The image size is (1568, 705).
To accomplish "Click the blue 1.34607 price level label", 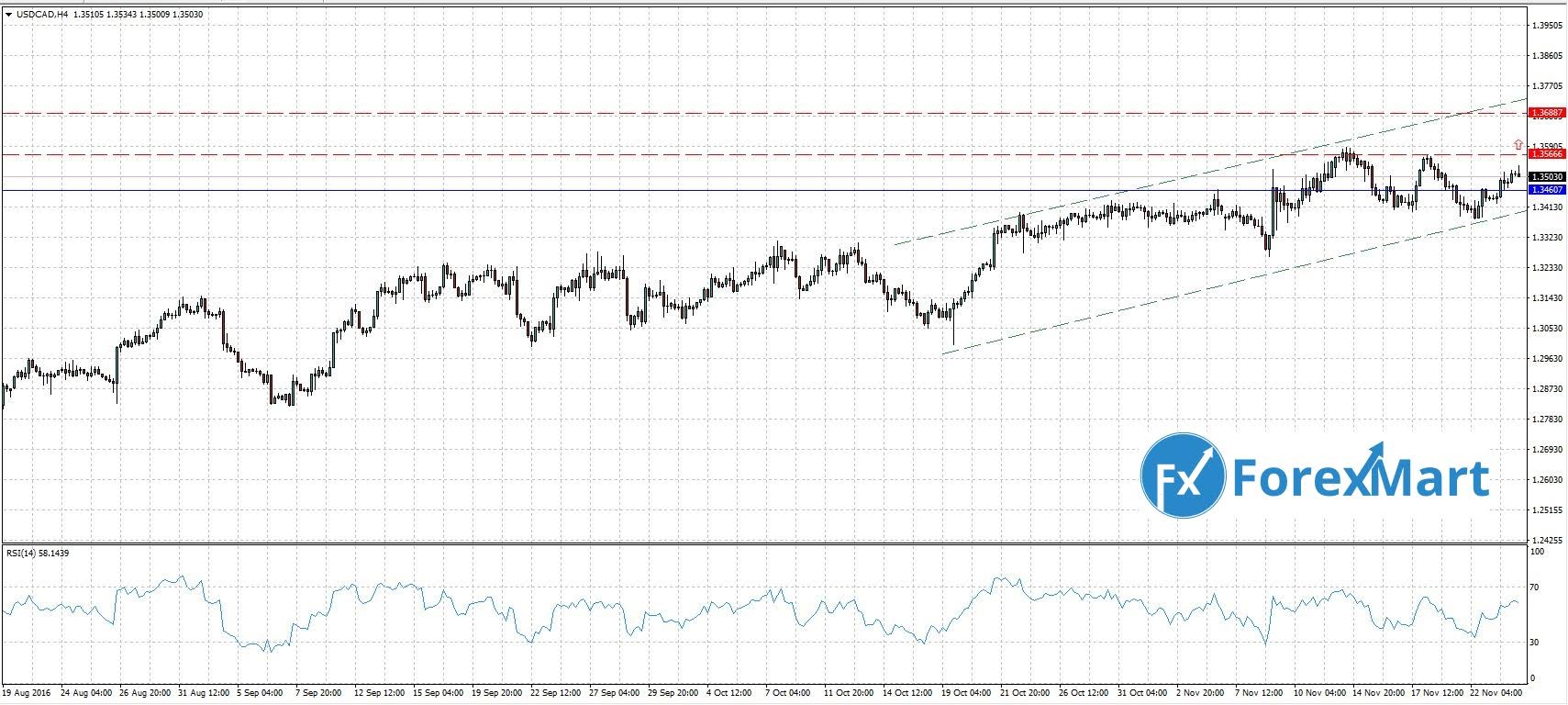I will tap(1548, 189).
